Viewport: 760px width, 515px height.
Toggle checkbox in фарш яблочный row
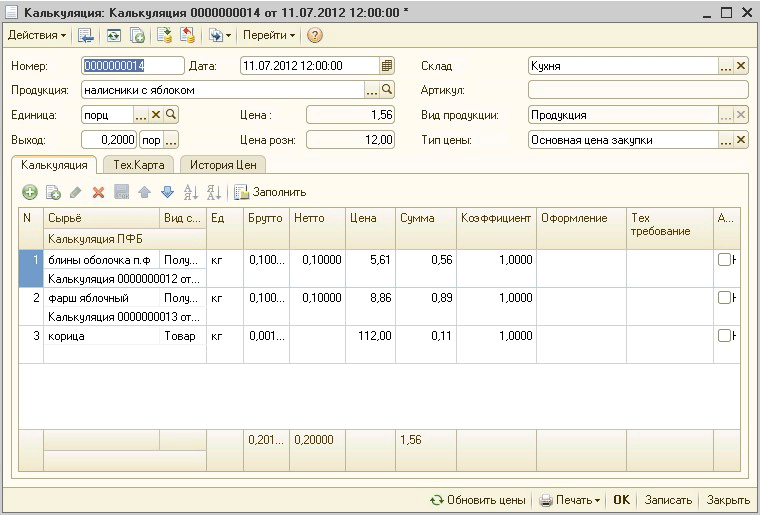[x=724, y=298]
